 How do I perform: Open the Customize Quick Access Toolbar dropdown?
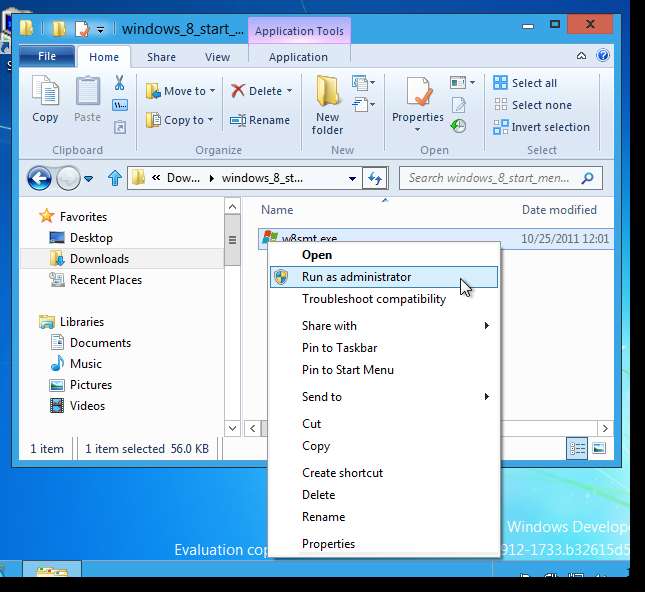[x=100, y=30]
